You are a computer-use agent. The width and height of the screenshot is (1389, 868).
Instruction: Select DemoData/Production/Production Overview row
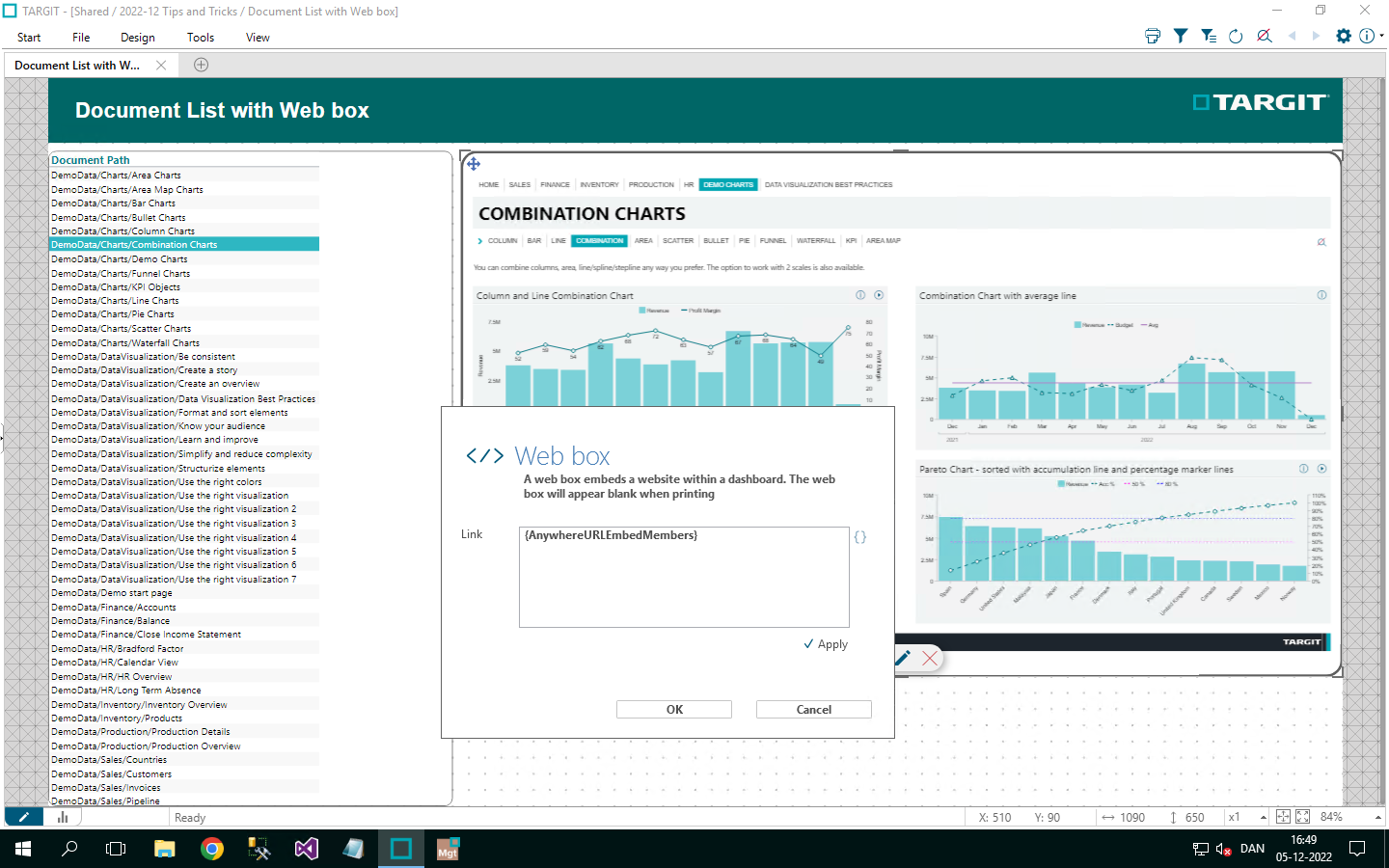(x=184, y=746)
